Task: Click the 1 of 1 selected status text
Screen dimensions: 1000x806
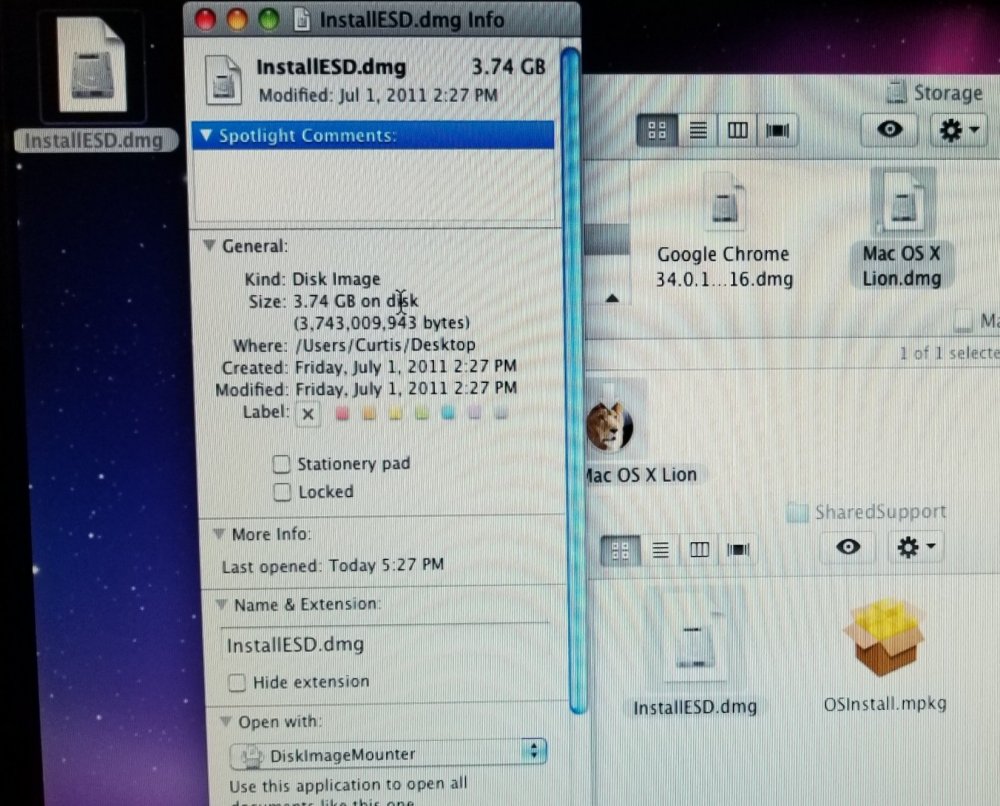Action: click(949, 353)
